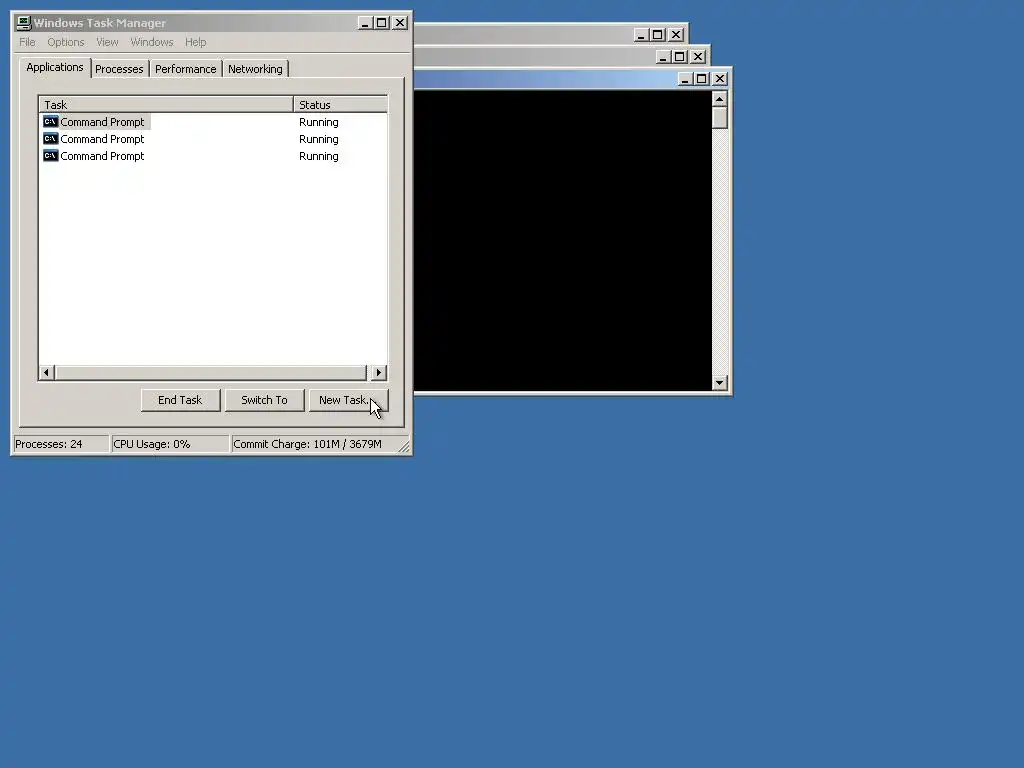This screenshot has height=768, width=1024.
Task: Open the File menu
Action: pyautogui.click(x=27, y=42)
